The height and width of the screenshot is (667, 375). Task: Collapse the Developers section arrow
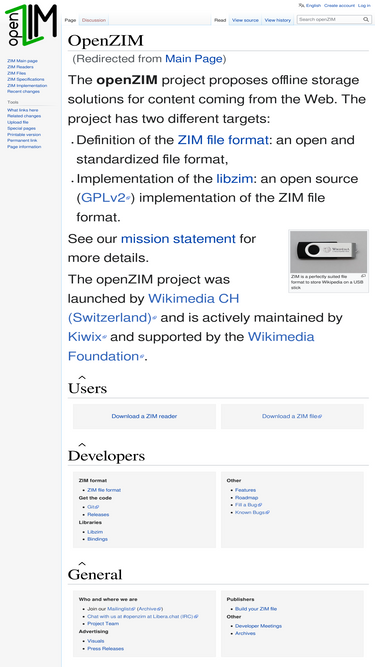tap(82, 445)
